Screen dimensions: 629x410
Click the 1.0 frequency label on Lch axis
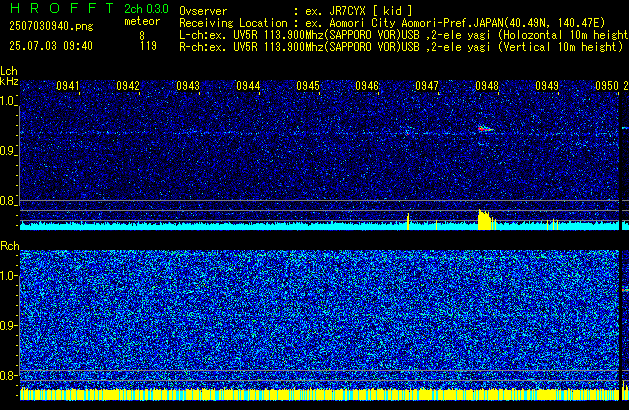coord(8,101)
